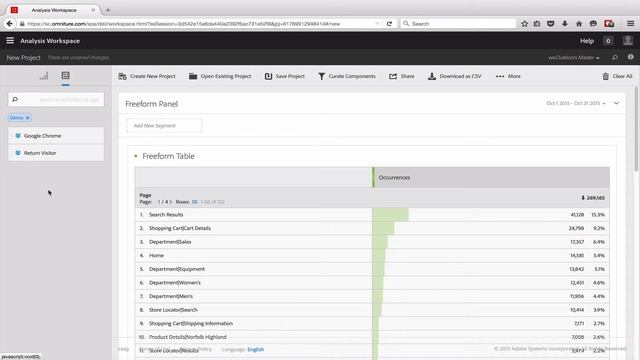Reload the page with the refresh icon
Screen dimensions: 640x360
(389, 24)
